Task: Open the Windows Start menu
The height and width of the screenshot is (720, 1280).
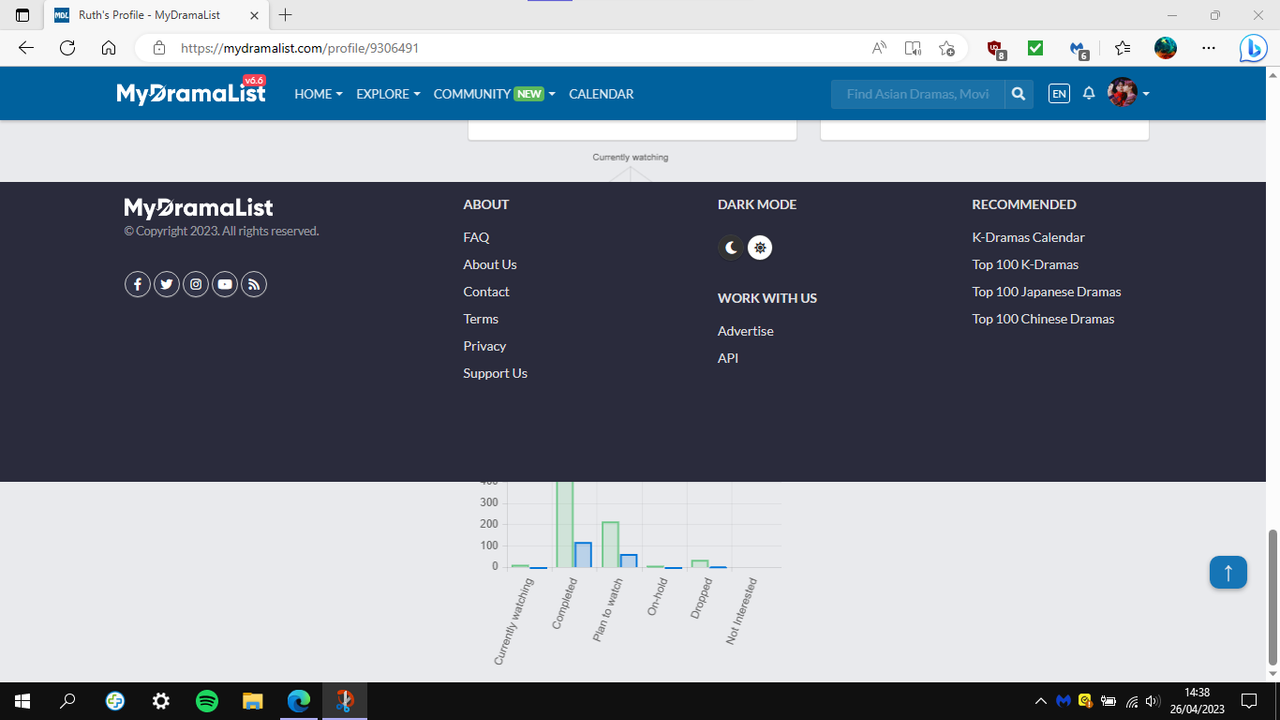Action: click(22, 701)
